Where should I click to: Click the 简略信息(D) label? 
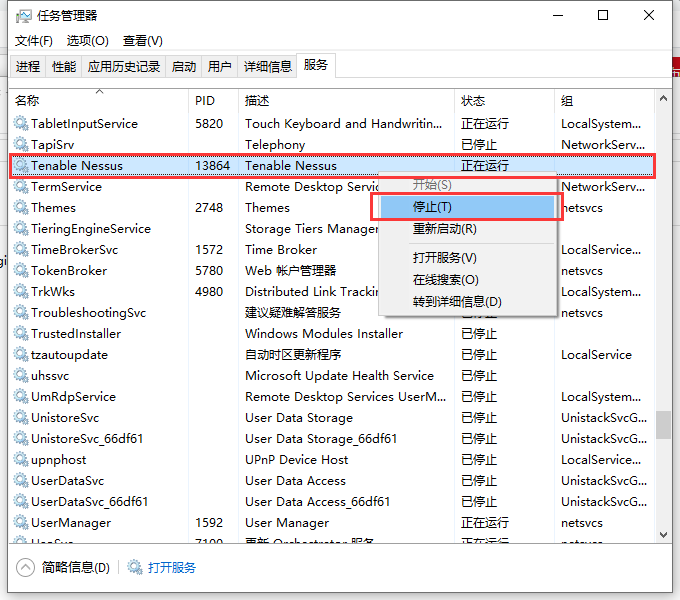(76, 567)
